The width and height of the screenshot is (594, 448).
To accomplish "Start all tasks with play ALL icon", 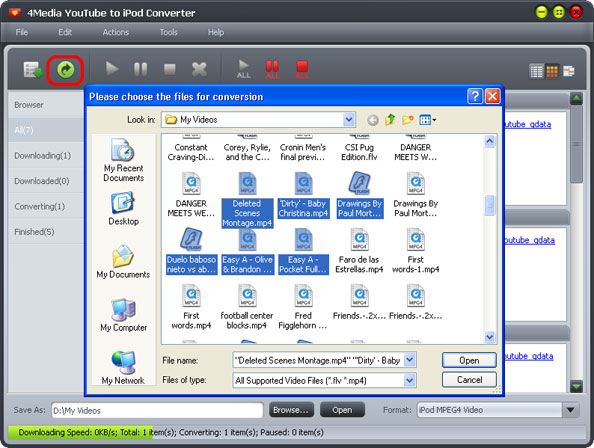I will tap(244, 69).
